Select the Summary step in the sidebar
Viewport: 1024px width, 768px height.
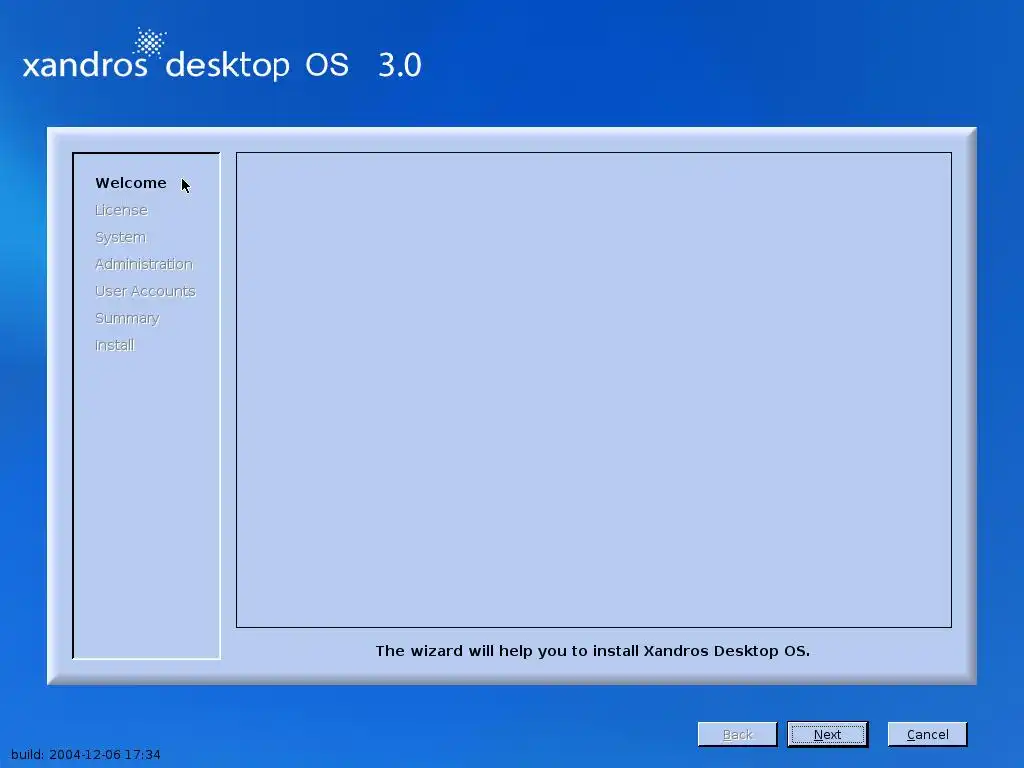[x=127, y=319]
